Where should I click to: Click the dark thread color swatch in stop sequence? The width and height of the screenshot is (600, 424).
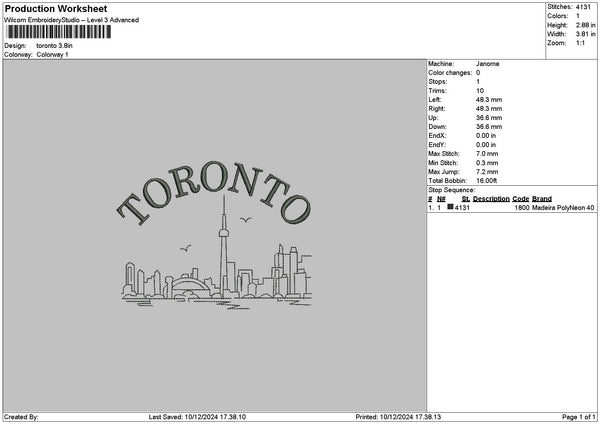click(x=450, y=207)
